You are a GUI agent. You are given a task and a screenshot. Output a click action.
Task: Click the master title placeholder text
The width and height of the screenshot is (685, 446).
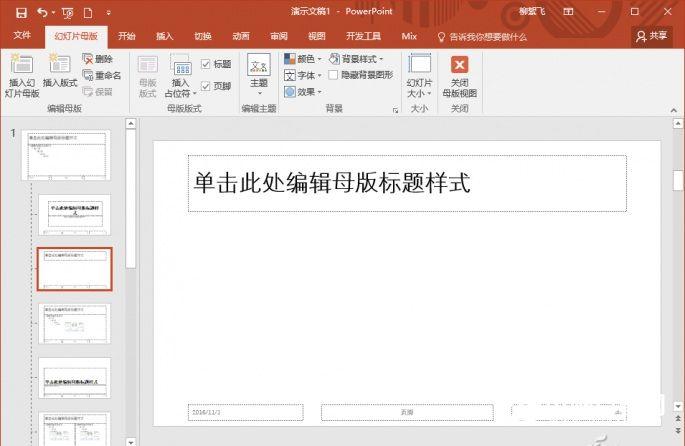click(x=332, y=183)
